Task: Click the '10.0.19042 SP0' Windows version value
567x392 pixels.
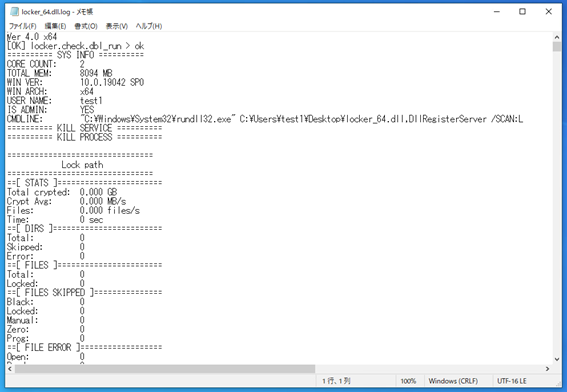Action: [x=112, y=82]
